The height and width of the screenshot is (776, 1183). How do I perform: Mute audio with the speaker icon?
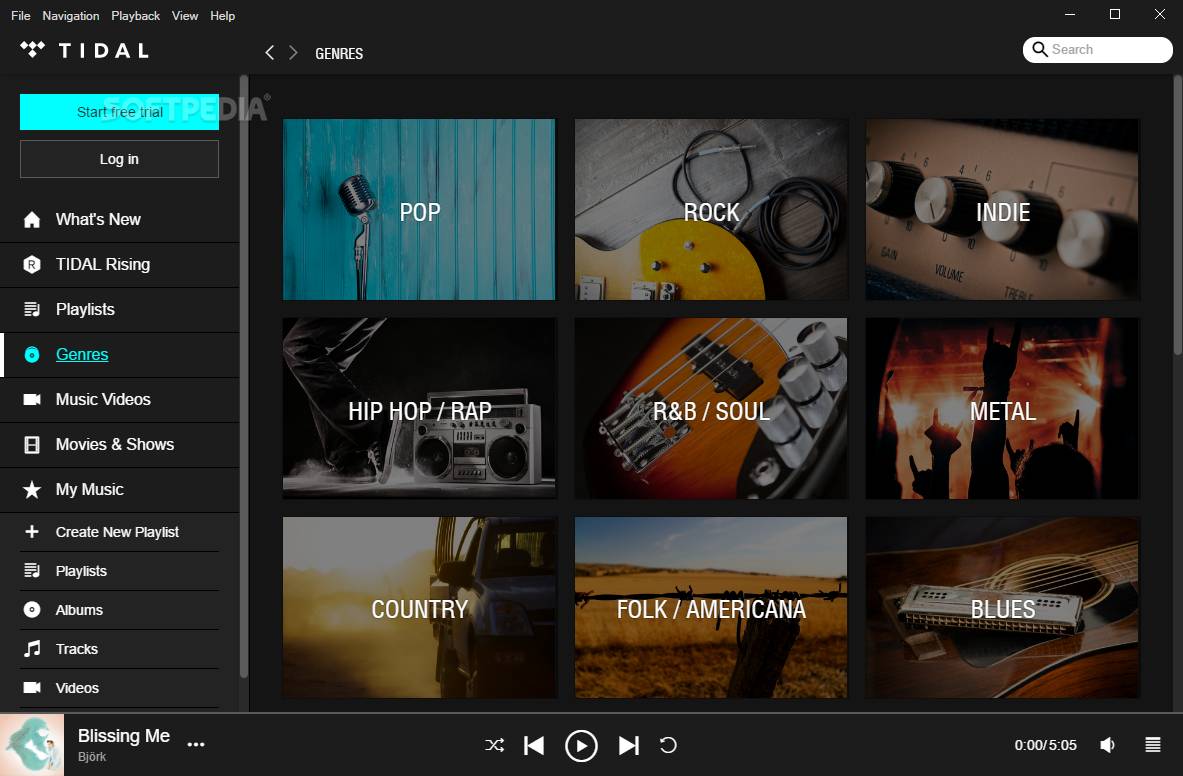pos(1108,745)
